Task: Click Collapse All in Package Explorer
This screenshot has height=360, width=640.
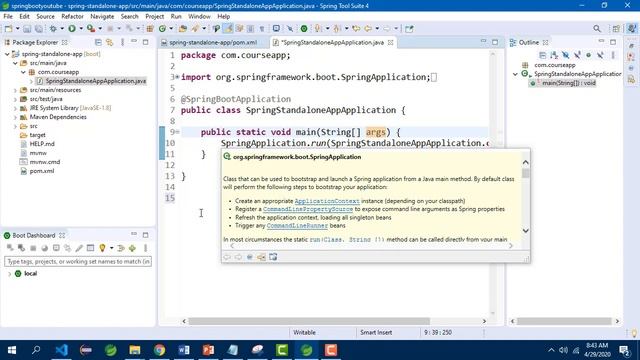Action: (x=98, y=42)
